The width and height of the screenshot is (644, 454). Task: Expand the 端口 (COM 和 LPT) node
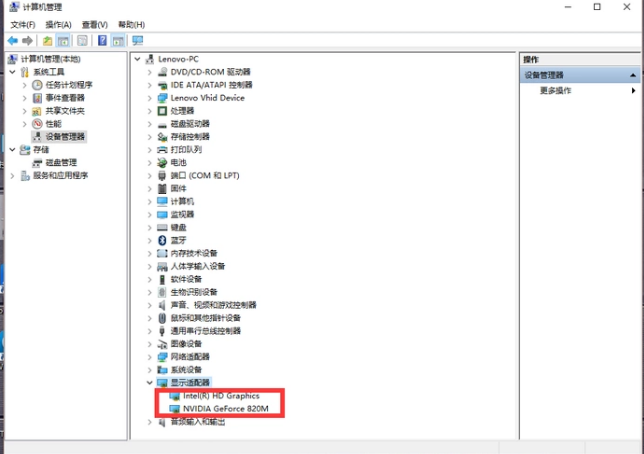(150, 175)
